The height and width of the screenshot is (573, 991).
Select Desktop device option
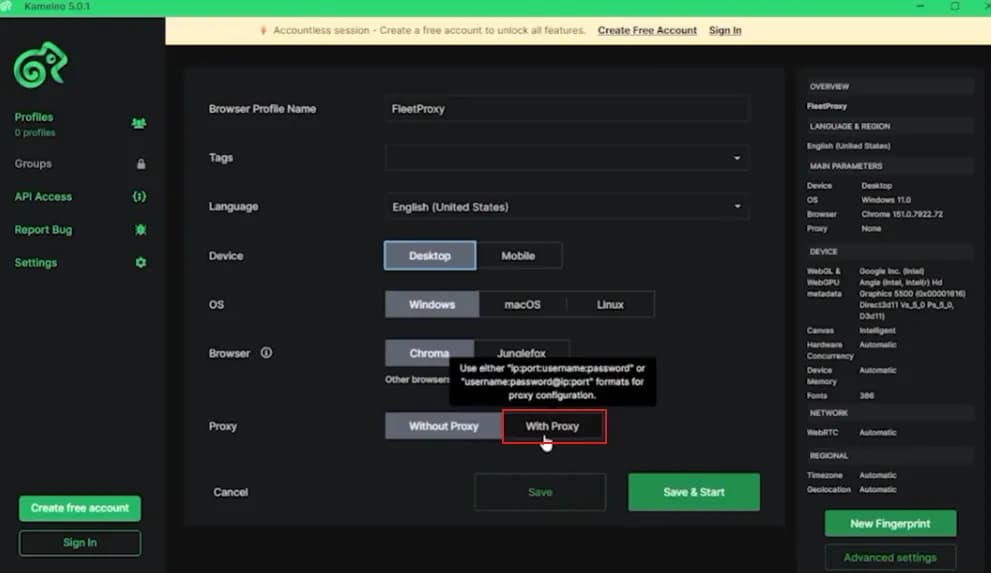point(430,255)
